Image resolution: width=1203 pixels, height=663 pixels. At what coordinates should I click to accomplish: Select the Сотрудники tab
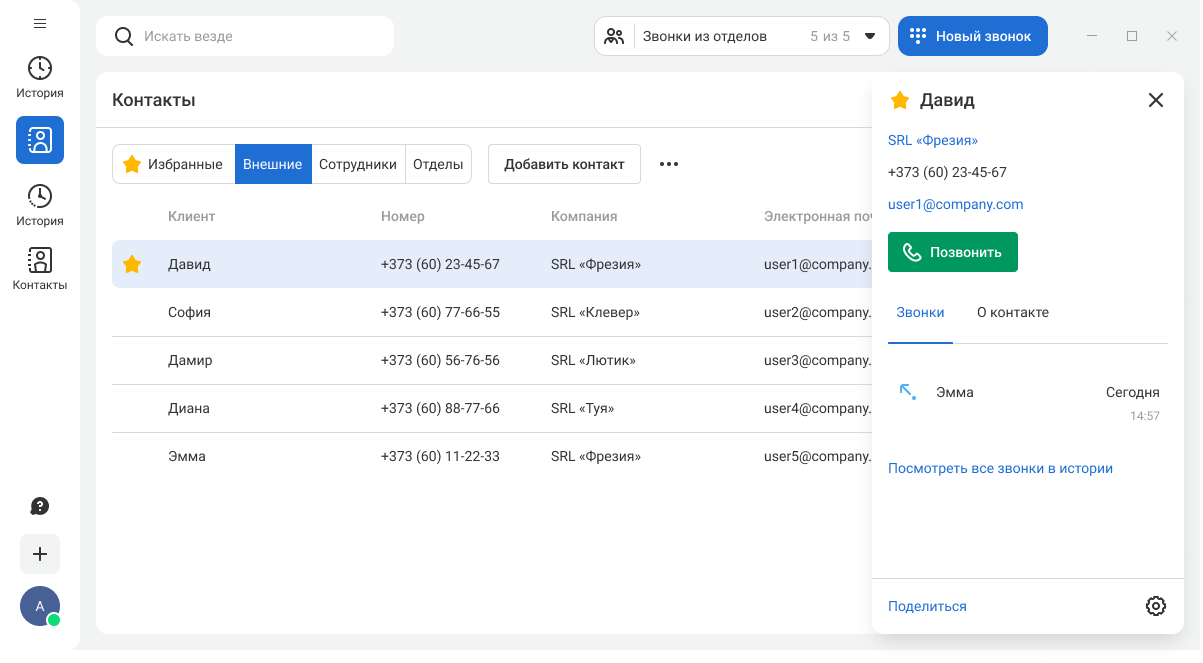pyautogui.click(x=358, y=164)
